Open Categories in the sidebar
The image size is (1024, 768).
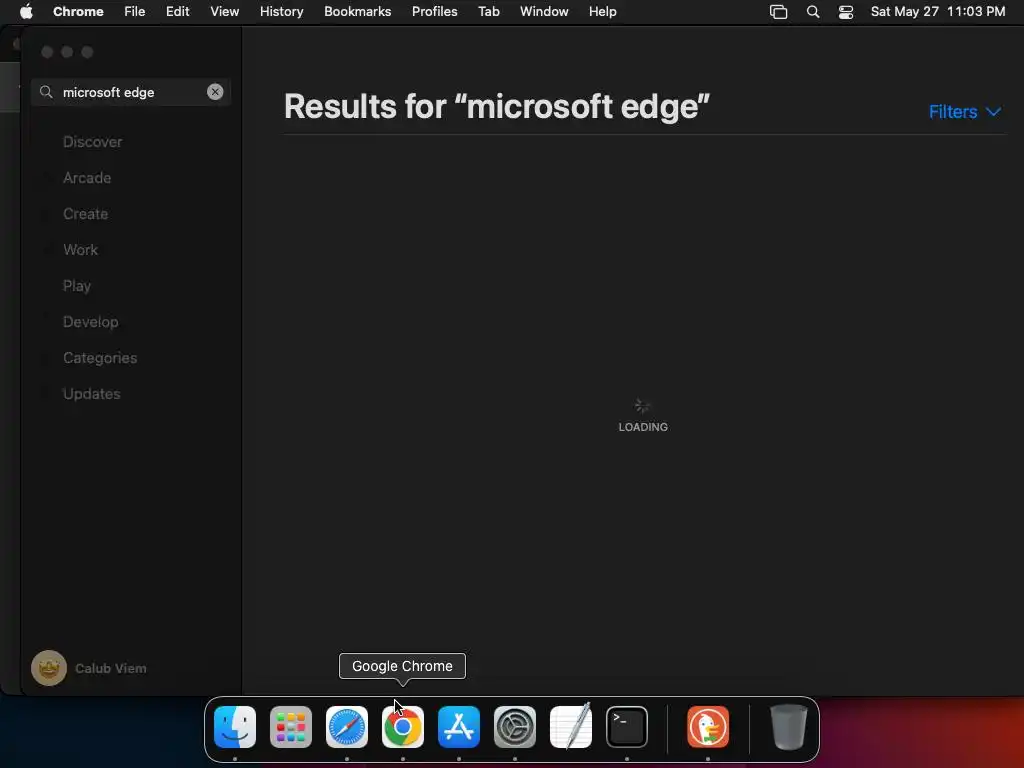(100, 358)
